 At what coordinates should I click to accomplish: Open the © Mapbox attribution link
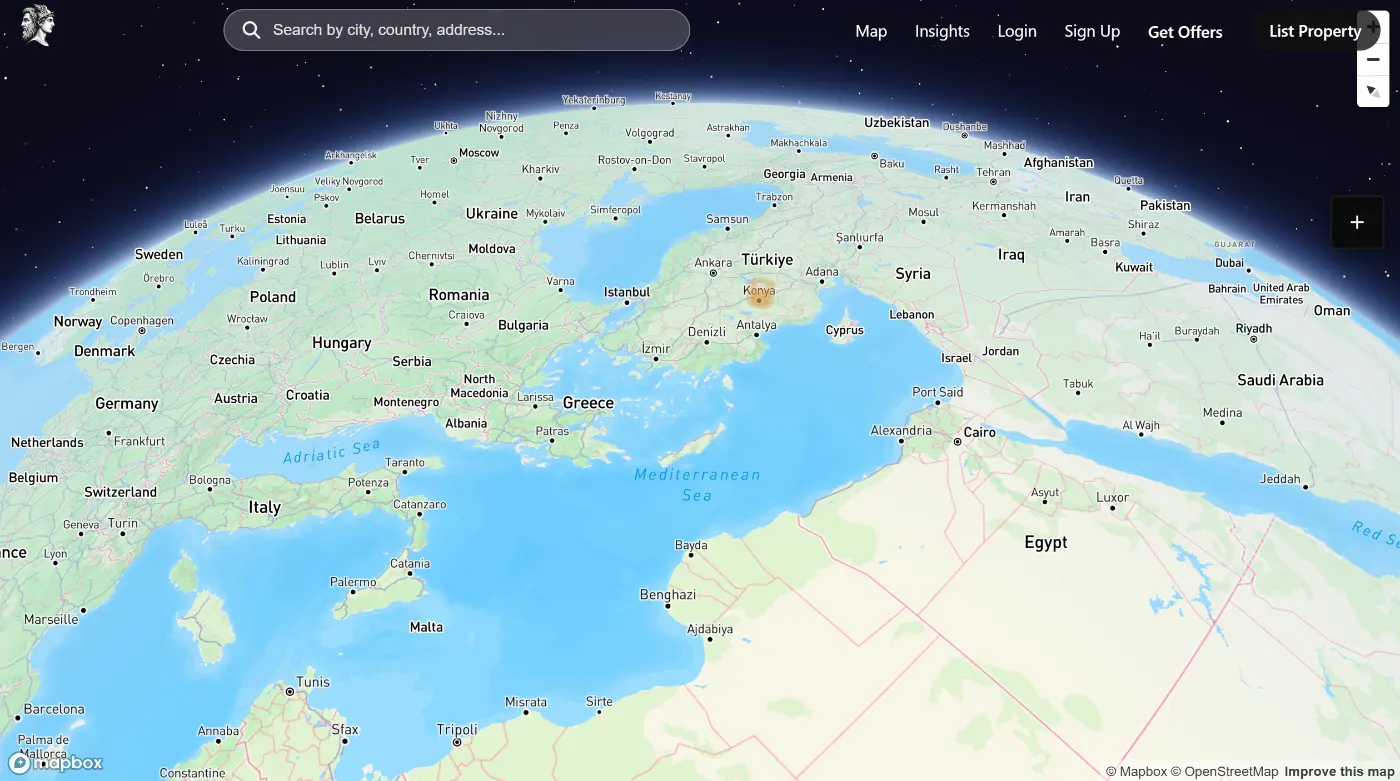(x=1136, y=771)
